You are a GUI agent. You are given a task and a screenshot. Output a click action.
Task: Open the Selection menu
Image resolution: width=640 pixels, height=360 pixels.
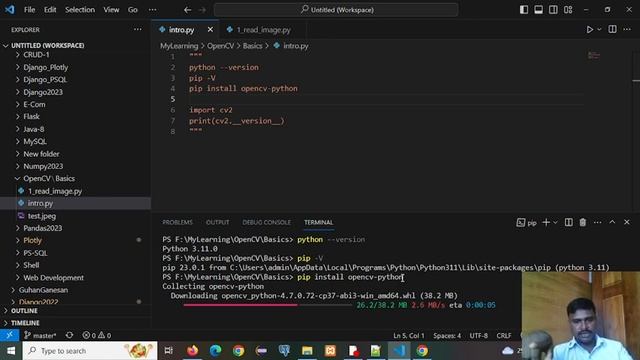(80, 10)
